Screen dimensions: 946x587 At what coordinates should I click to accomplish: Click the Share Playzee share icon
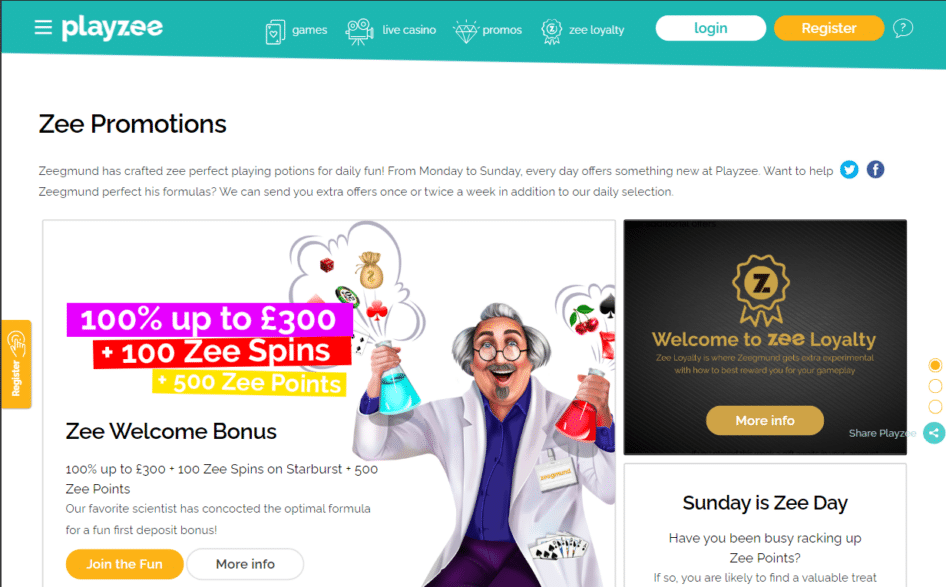click(x=934, y=433)
